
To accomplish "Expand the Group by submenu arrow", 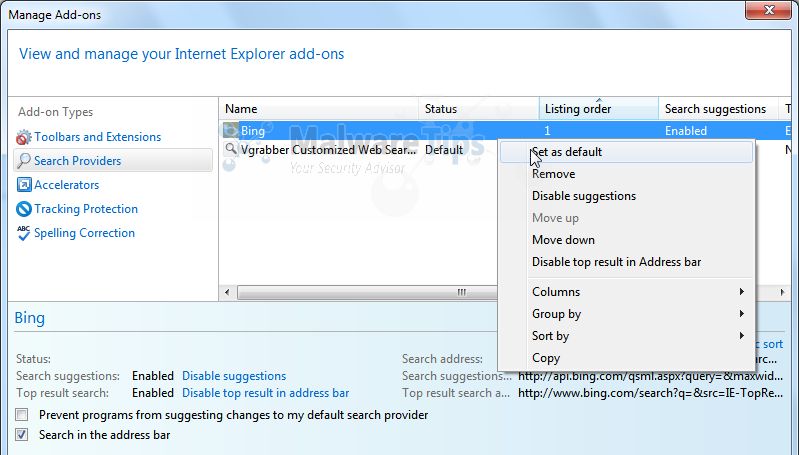I will 741,313.
